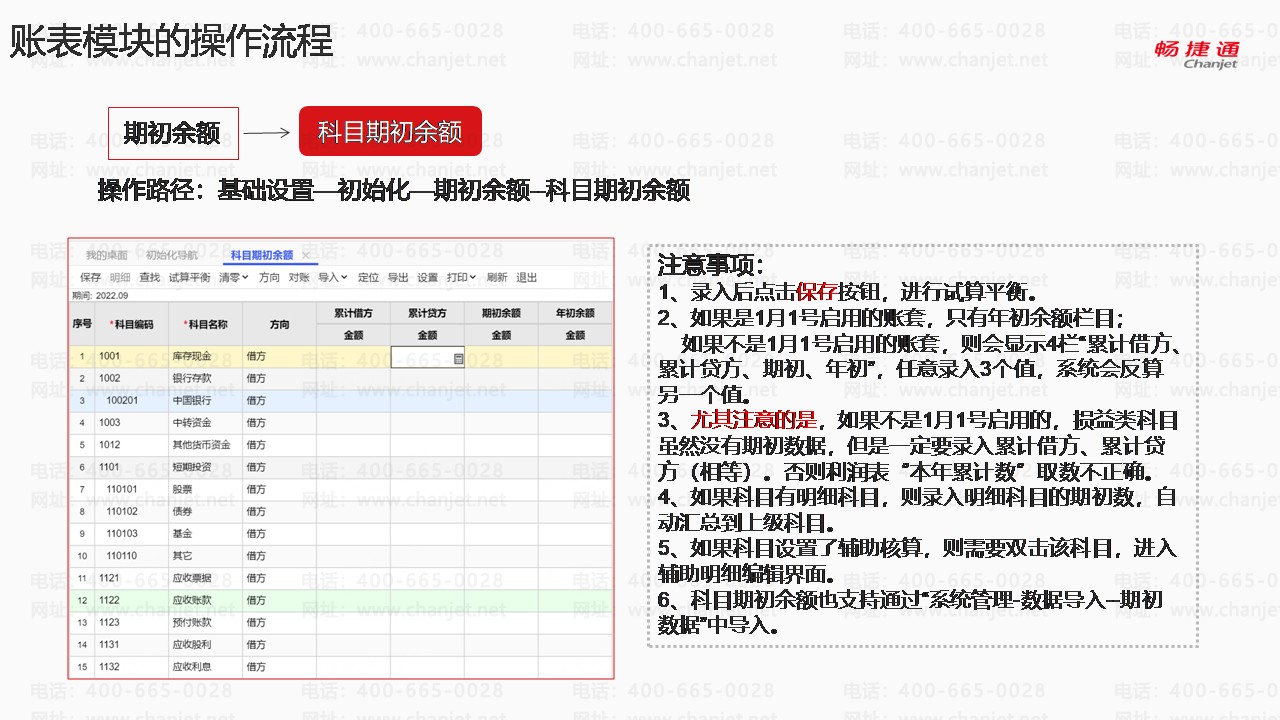The width and height of the screenshot is (1280, 720).
Task: Select the 基金 sub-account
Action: 182,534
